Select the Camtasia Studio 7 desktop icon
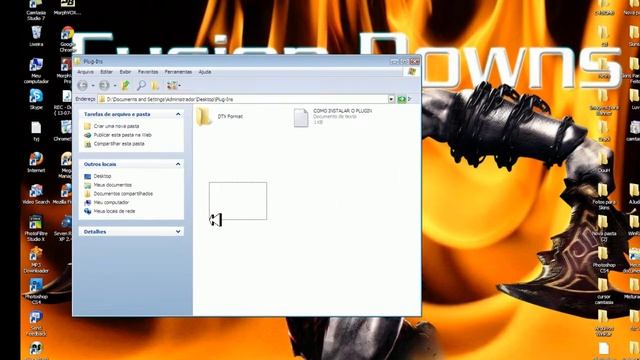The height and width of the screenshot is (360, 640). 36,10
